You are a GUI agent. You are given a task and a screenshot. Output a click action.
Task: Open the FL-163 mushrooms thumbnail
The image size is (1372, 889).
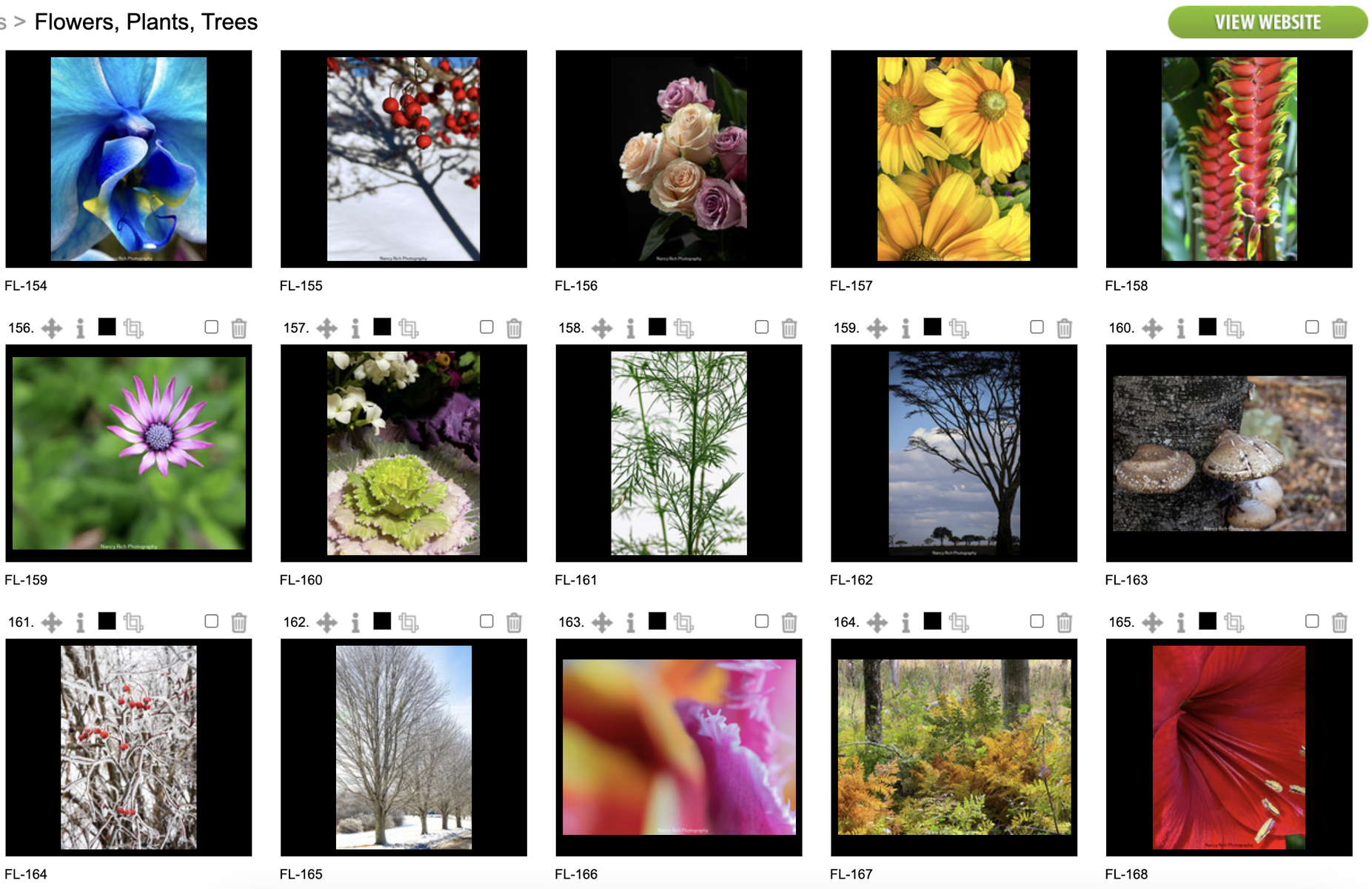pyautogui.click(x=1229, y=453)
